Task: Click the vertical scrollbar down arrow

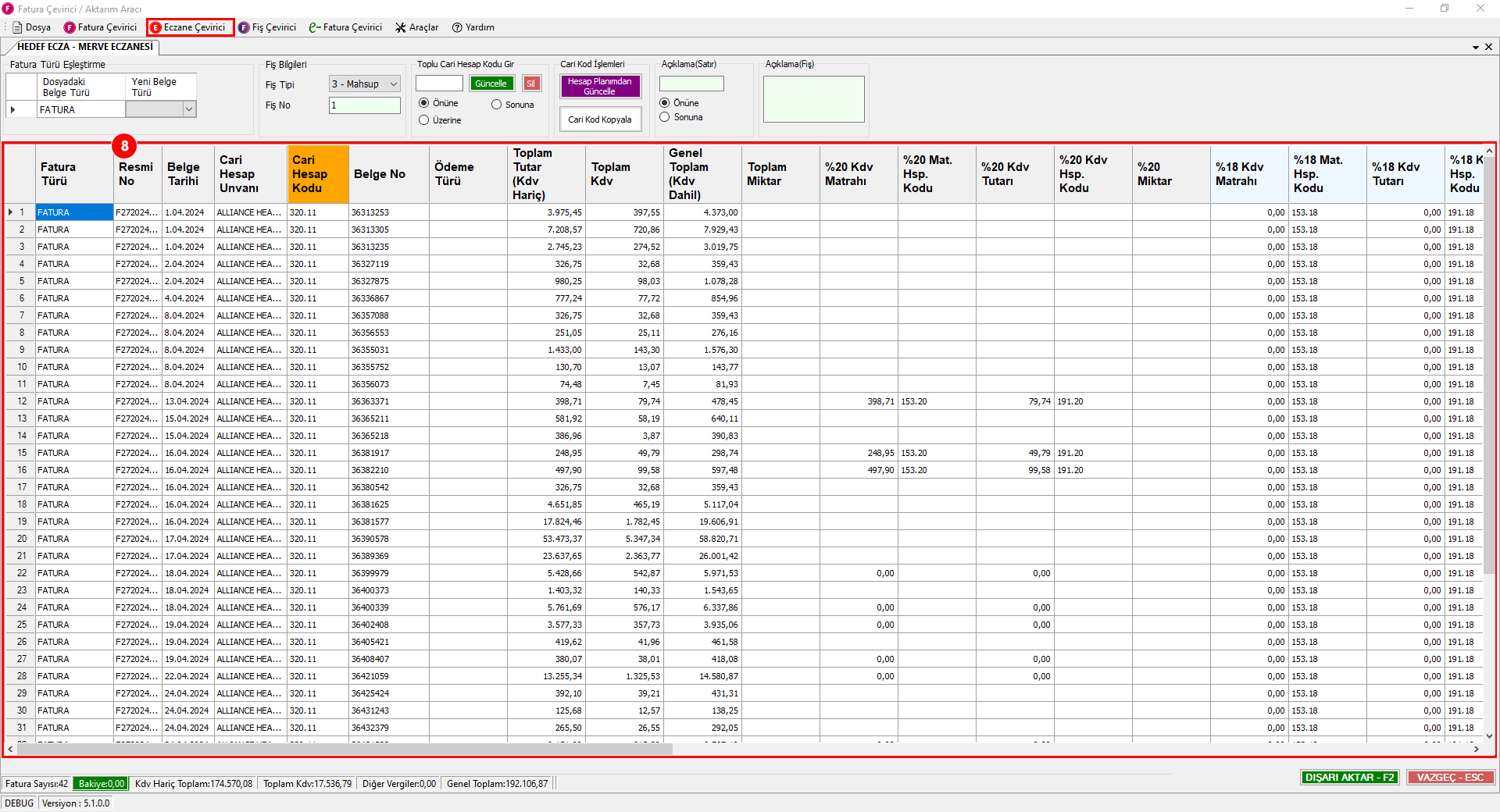Action: click(1488, 735)
